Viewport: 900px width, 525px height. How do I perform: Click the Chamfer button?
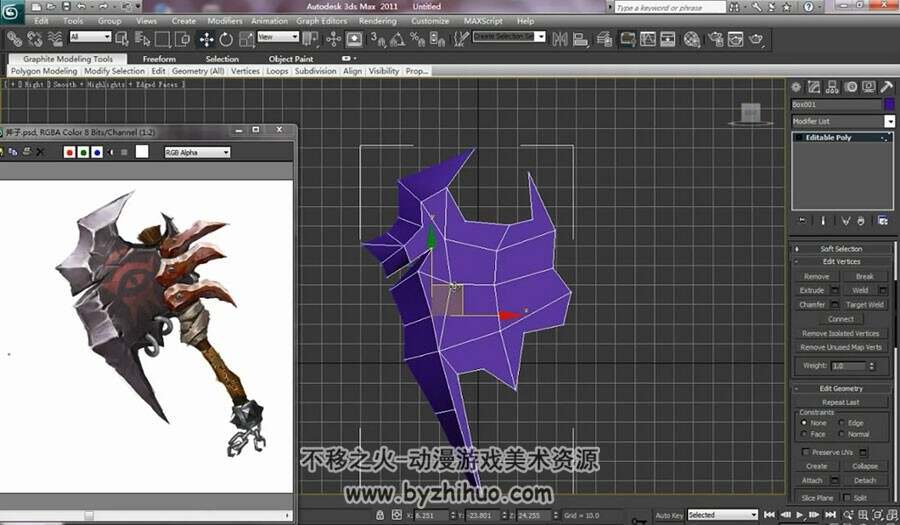[812, 305]
